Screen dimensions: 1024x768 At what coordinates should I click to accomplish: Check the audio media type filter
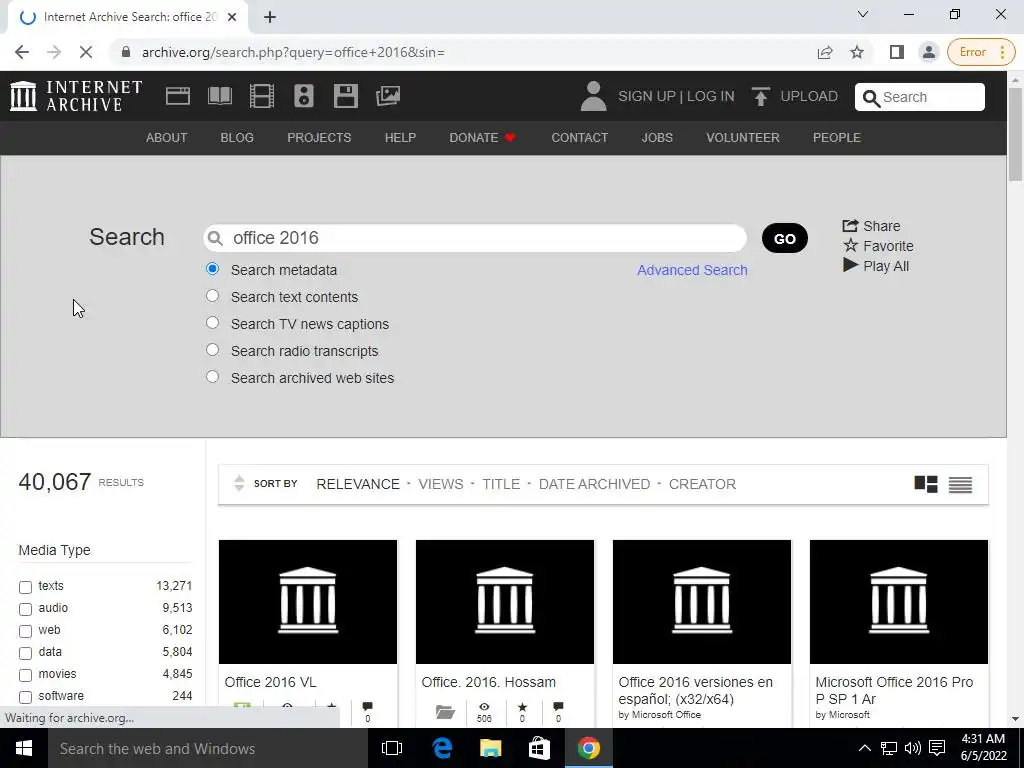tap(25, 609)
